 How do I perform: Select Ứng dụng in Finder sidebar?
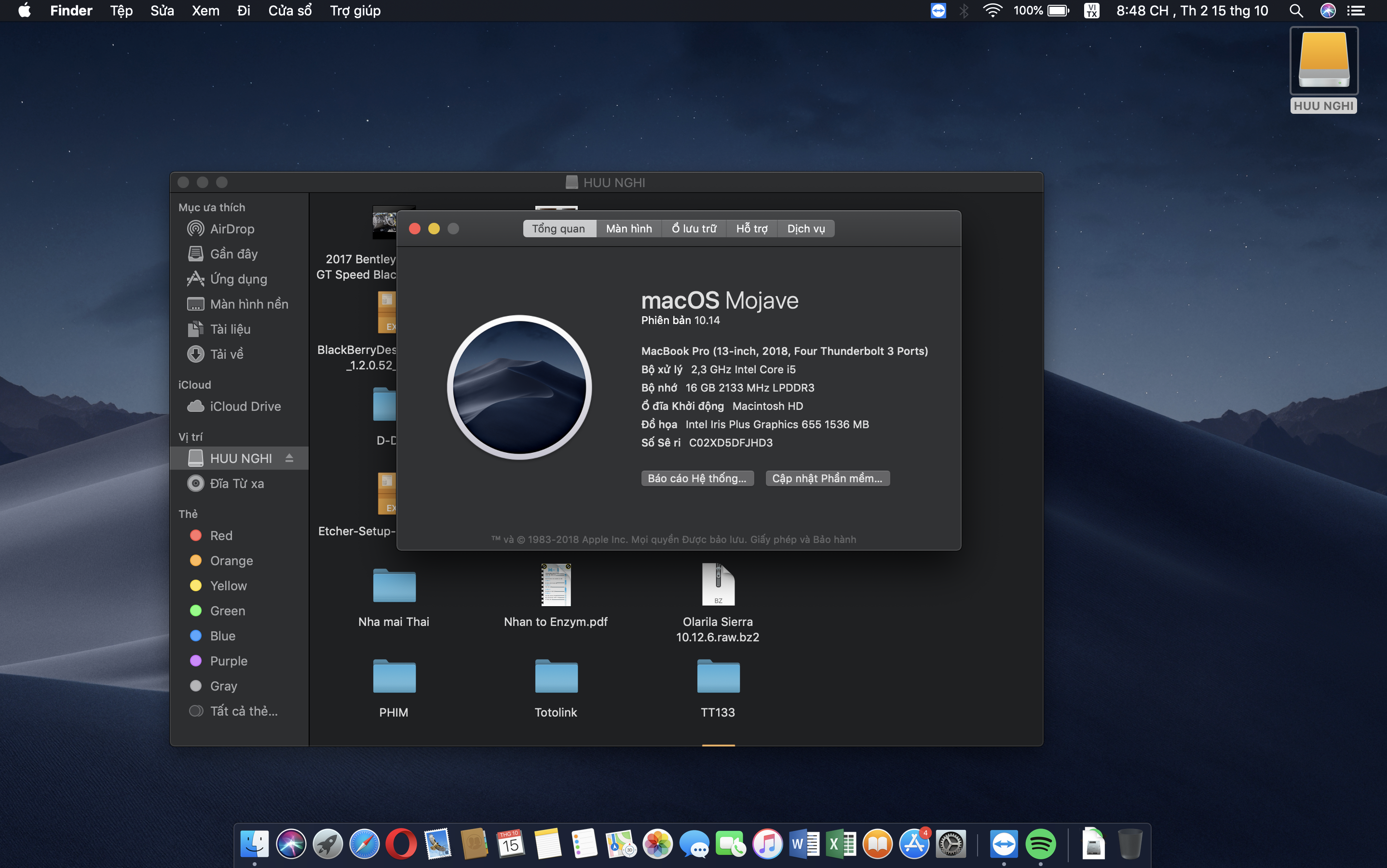(239, 279)
